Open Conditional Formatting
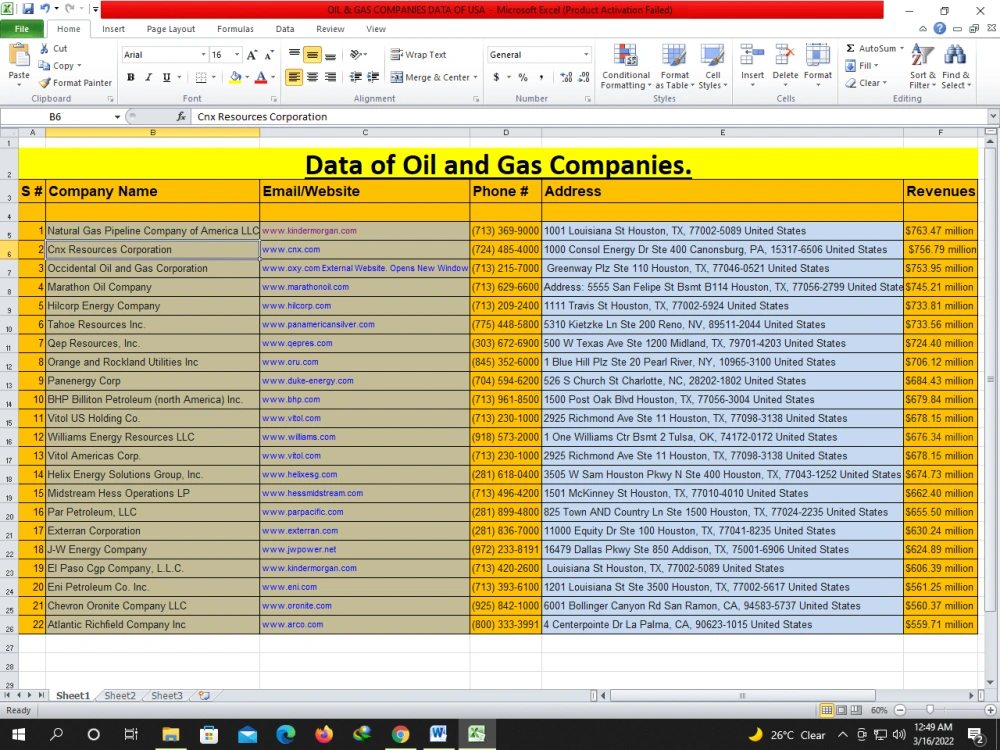This screenshot has width=1000, height=750. [x=626, y=67]
